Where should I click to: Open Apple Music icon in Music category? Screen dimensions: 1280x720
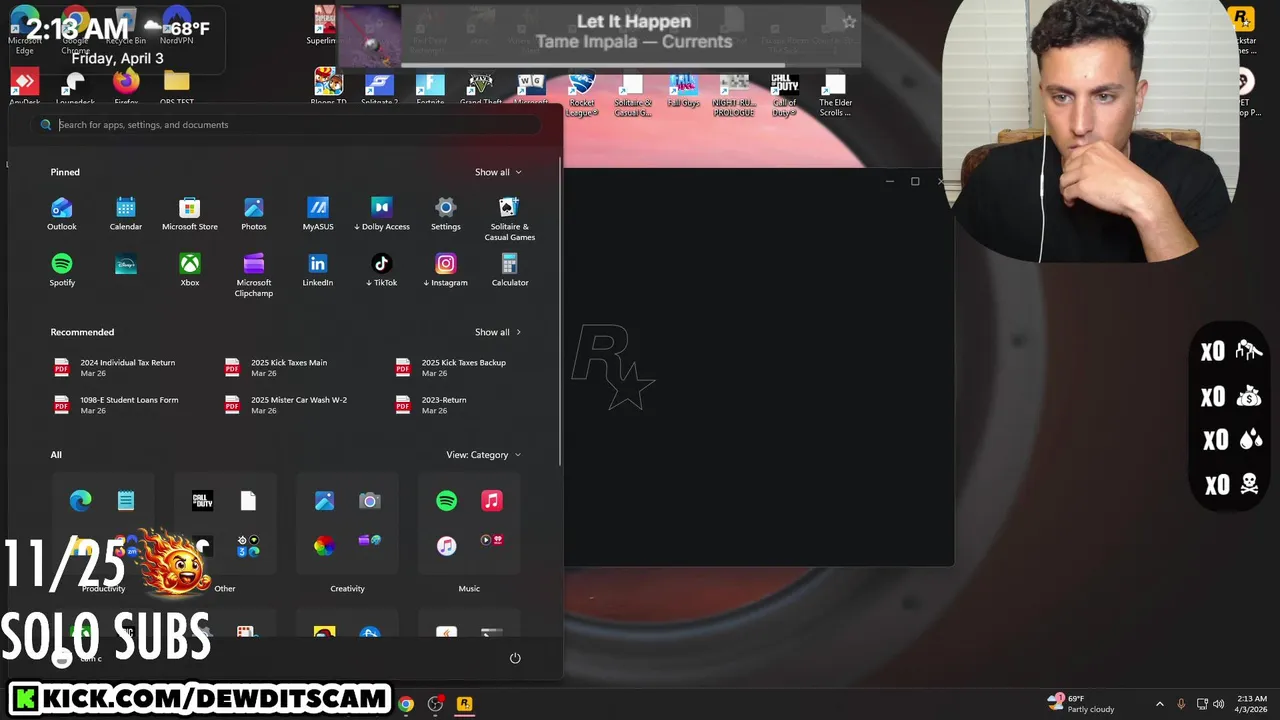click(x=492, y=501)
